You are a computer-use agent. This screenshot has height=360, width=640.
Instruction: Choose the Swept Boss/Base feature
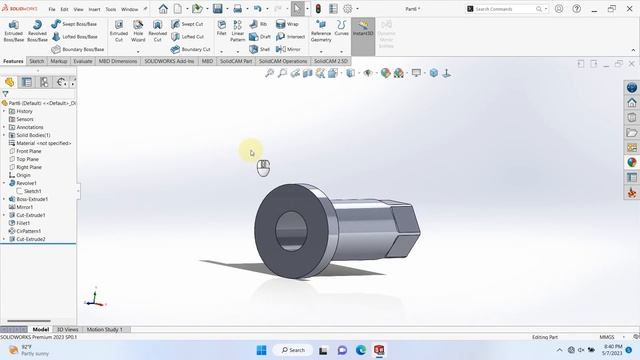(x=74, y=24)
